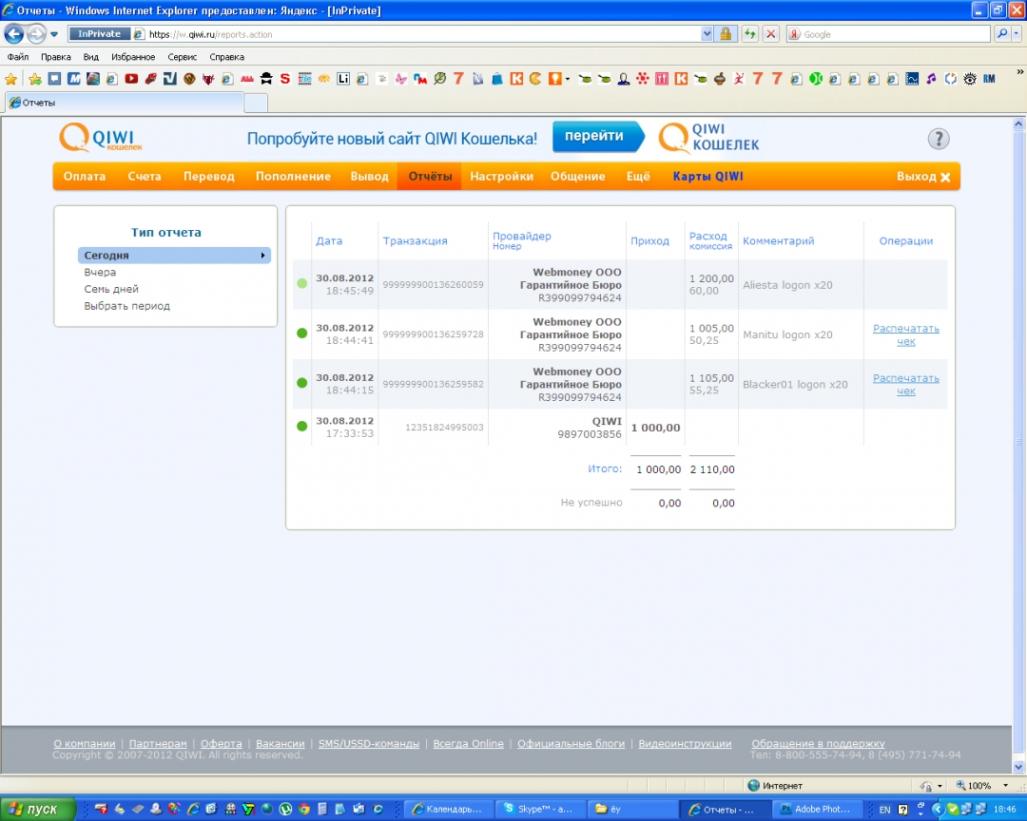The image size is (1027, 821).
Task: Click the browser back arrow button
Action: coord(14,34)
